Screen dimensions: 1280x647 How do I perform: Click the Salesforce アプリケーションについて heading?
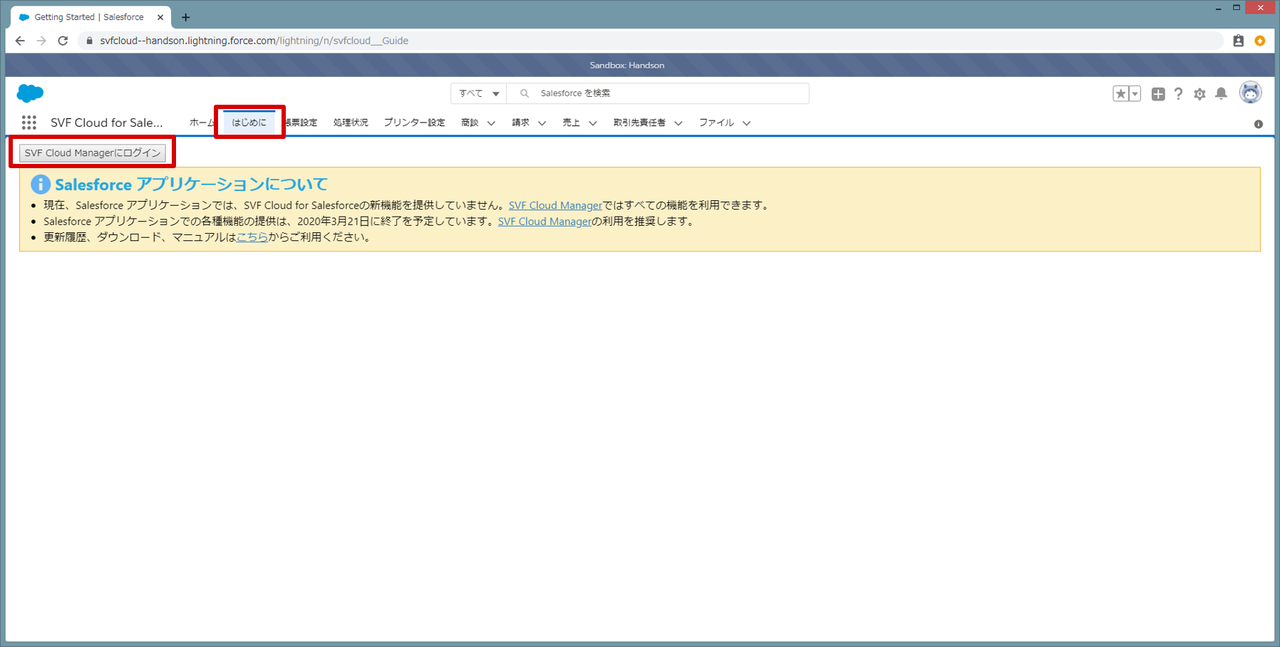click(x=191, y=184)
